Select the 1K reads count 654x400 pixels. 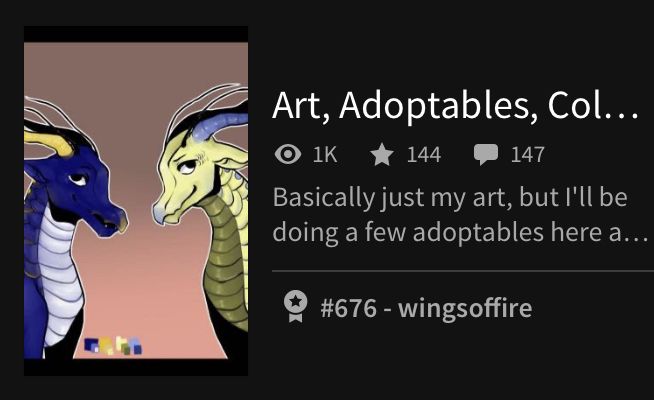325,155
